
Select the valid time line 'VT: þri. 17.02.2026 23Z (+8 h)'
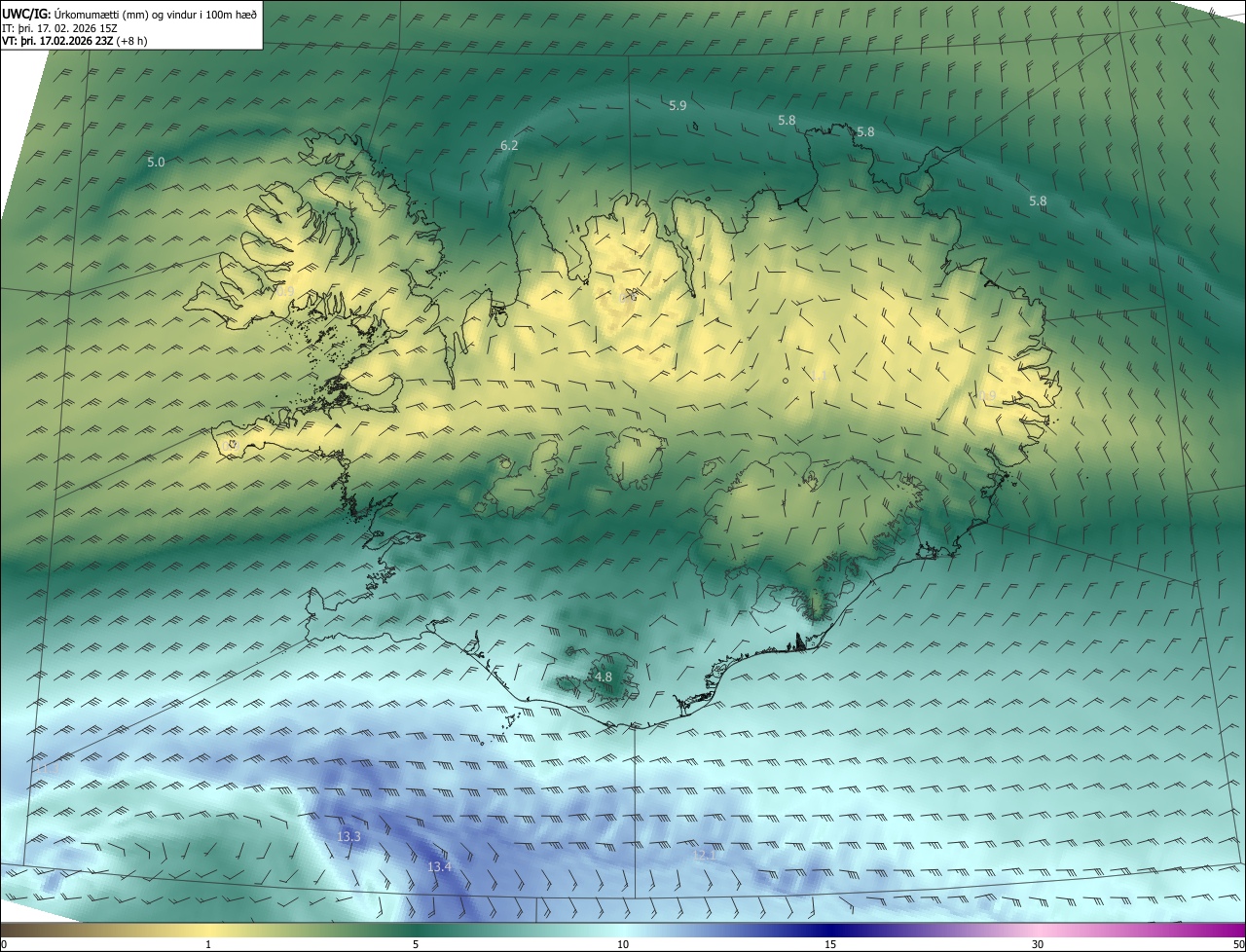(75, 42)
